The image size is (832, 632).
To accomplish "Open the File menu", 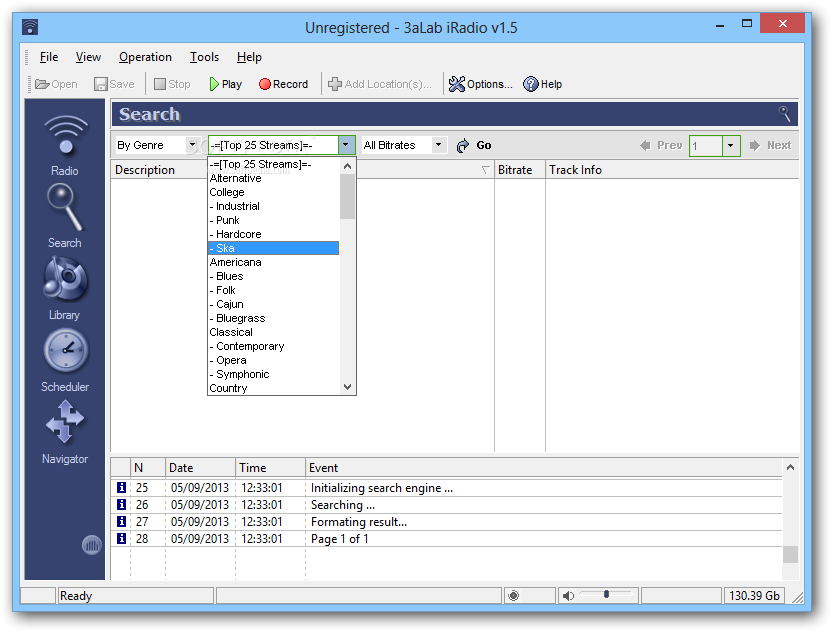I will click(49, 57).
